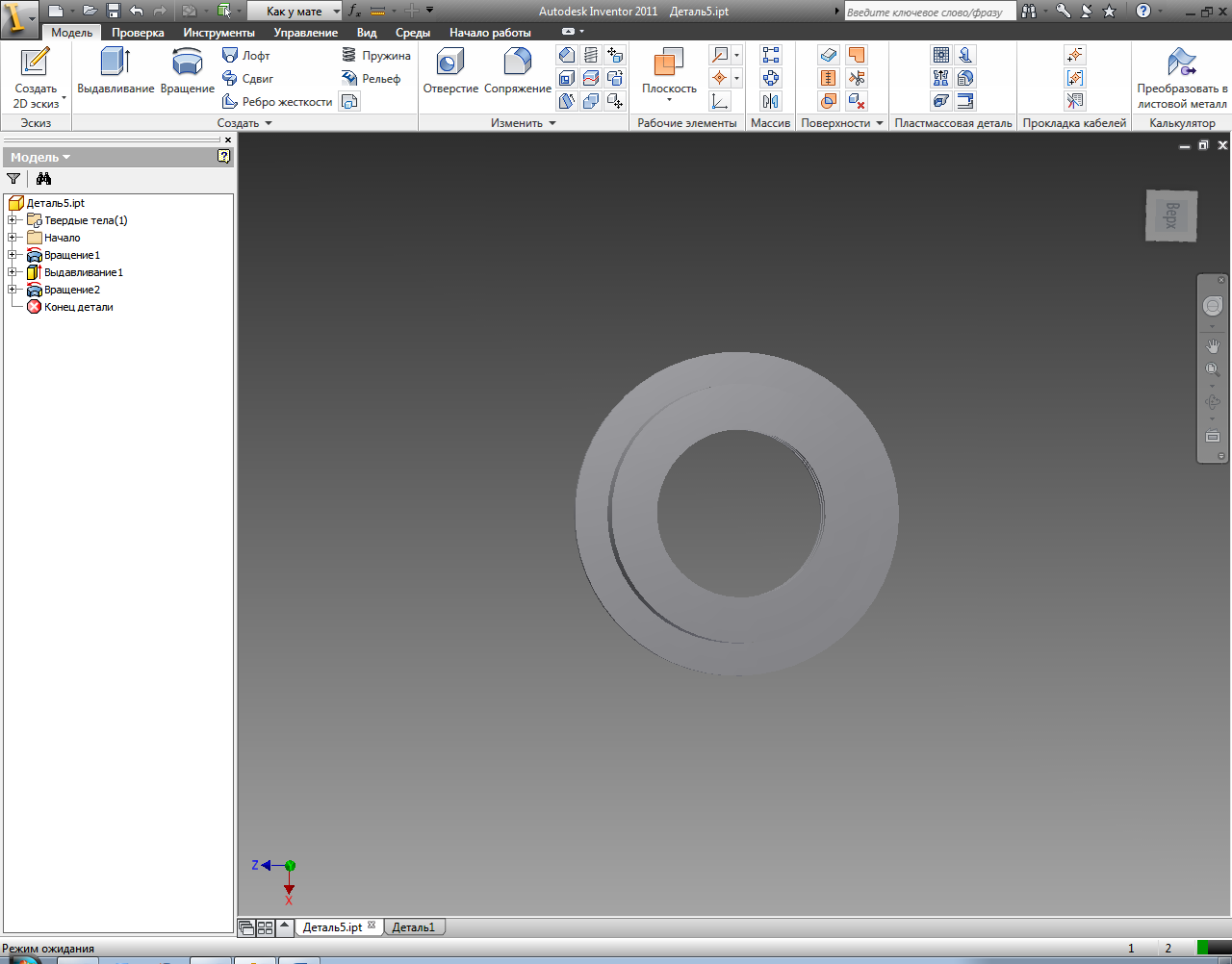This screenshot has width=1232, height=964.
Task: Select the Выдавливание extrude tool
Action: click(x=115, y=71)
